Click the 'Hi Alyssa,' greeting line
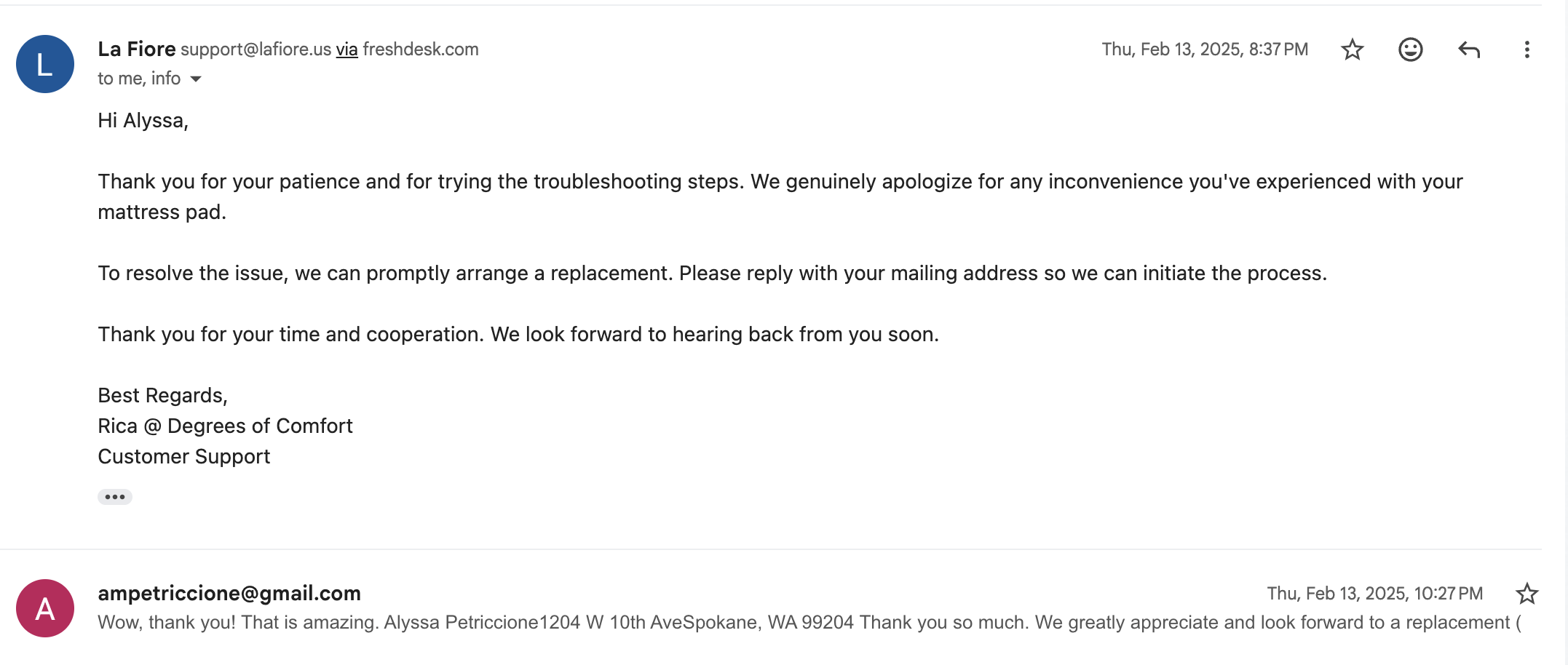This screenshot has width=1568, height=665. 143,121
